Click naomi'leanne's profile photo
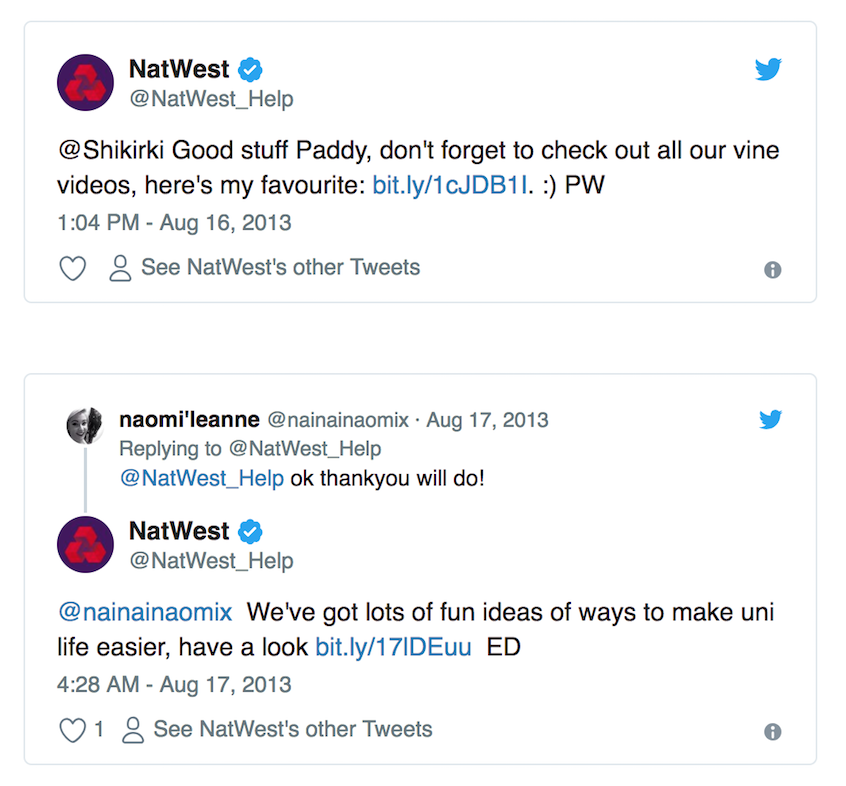Viewport: 846px width, 786px height. pyautogui.click(x=85, y=426)
